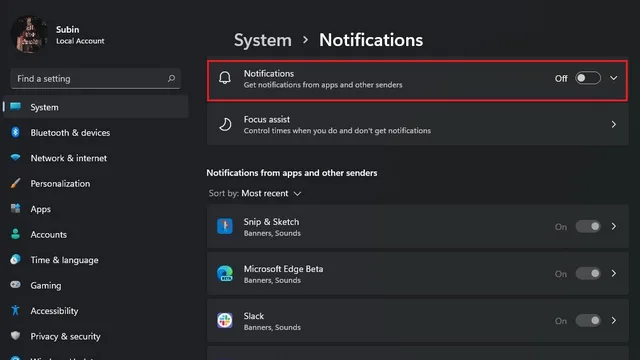The height and width of the screenshot is (360, 640).
Task: Open Privacy & security settings
Action: pos(96,336)
